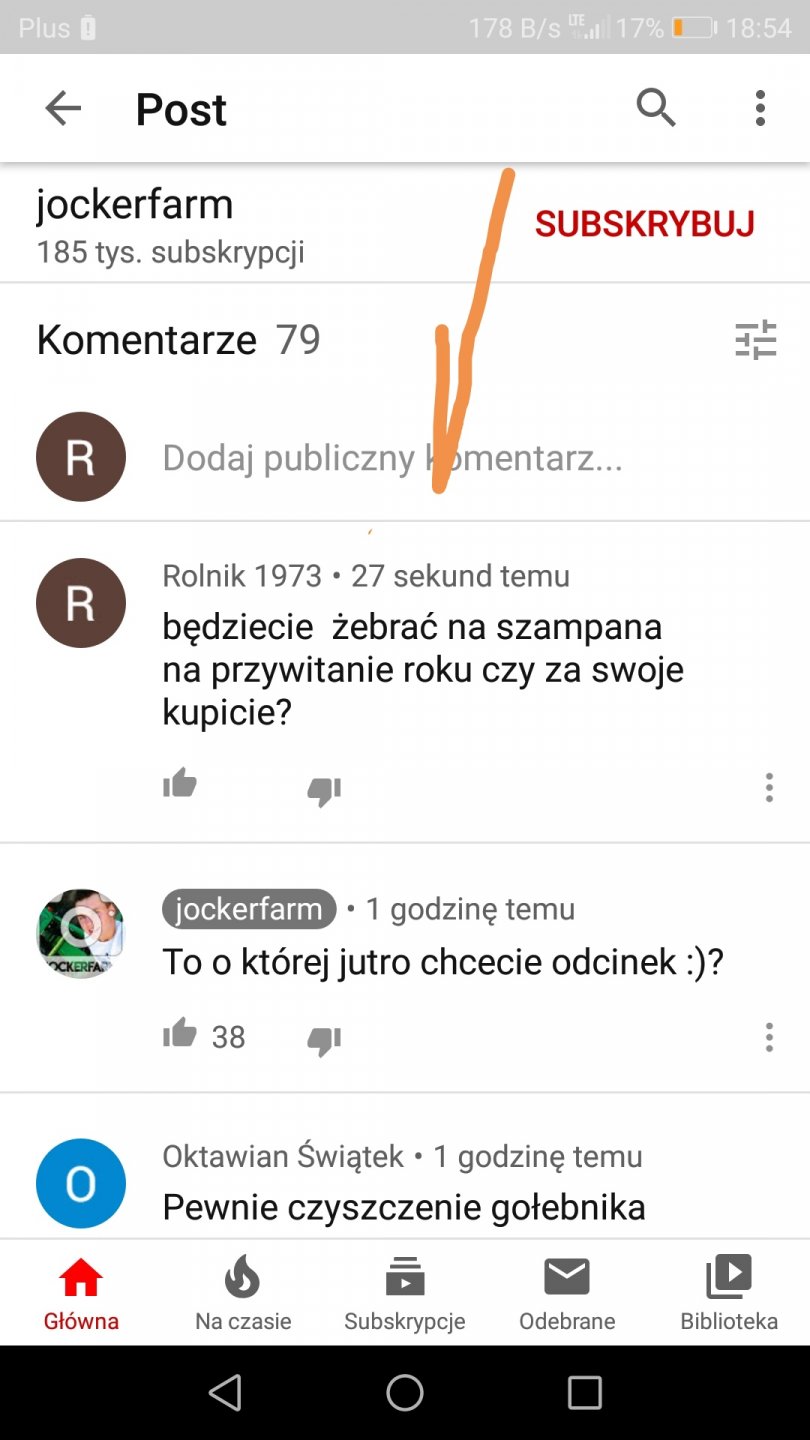810x1440 pixels.
Task: Open search with the magnifier icon
Action: tap(656, 107)
